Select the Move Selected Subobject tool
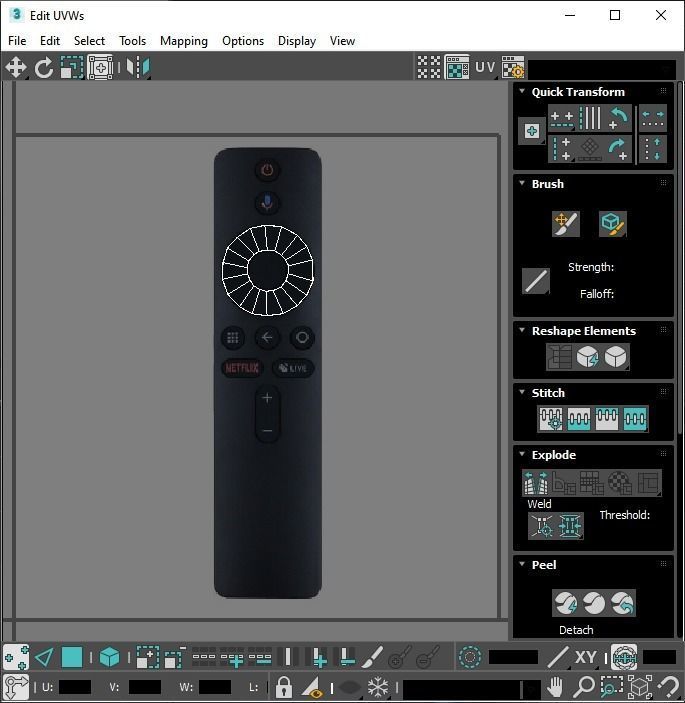Image resolution: width=685 pixels, height=703 pixels. pos(16,68)
